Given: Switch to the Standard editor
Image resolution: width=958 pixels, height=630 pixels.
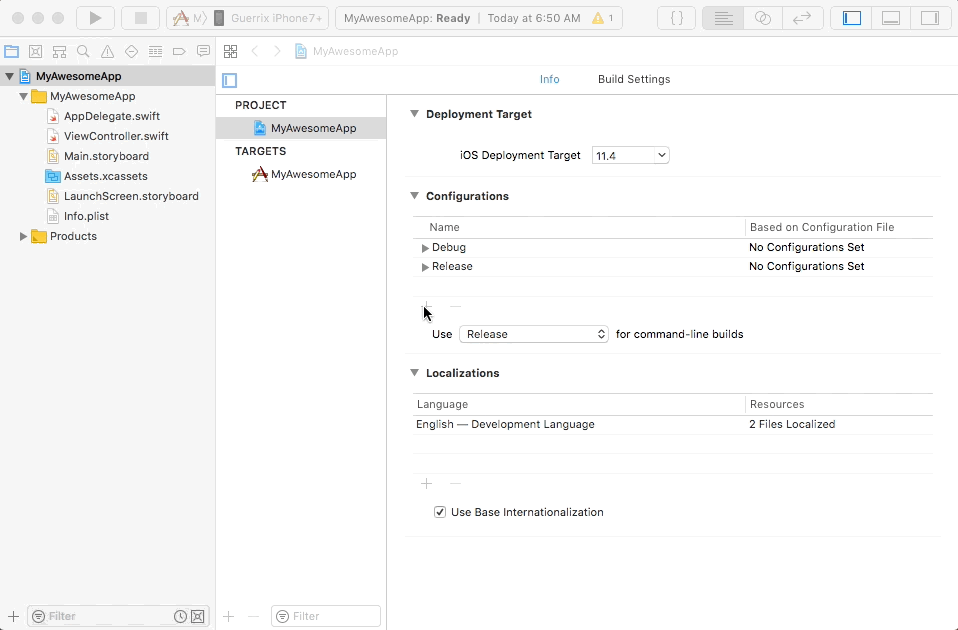Looking at the screenshot, I should pyautogui.click(x=723, y=18).
